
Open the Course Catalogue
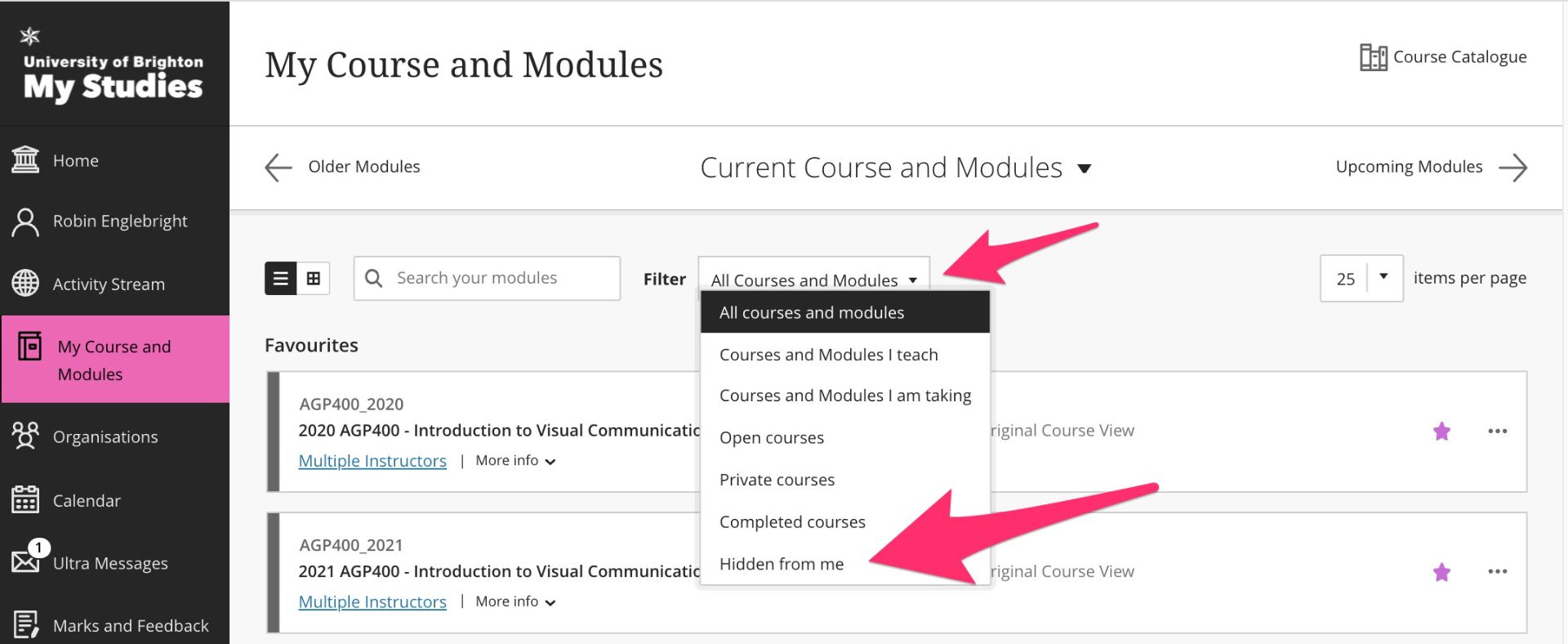tap(1441, 56)
